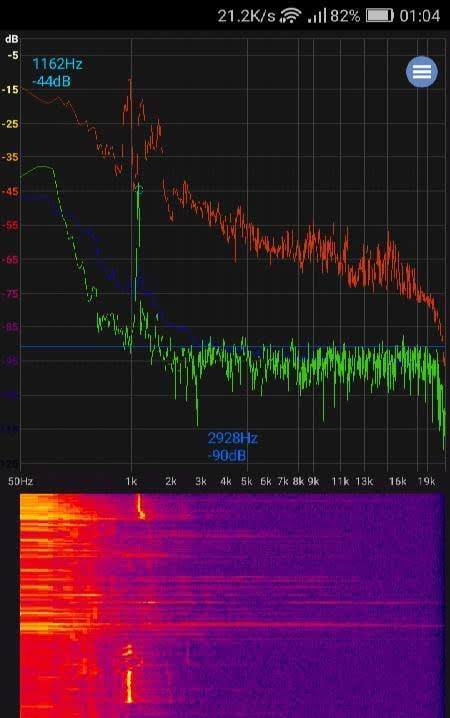The width and height of the screenshot is (450, 718).
Task: Tap the dB unit label on axis
Action: 11,39
